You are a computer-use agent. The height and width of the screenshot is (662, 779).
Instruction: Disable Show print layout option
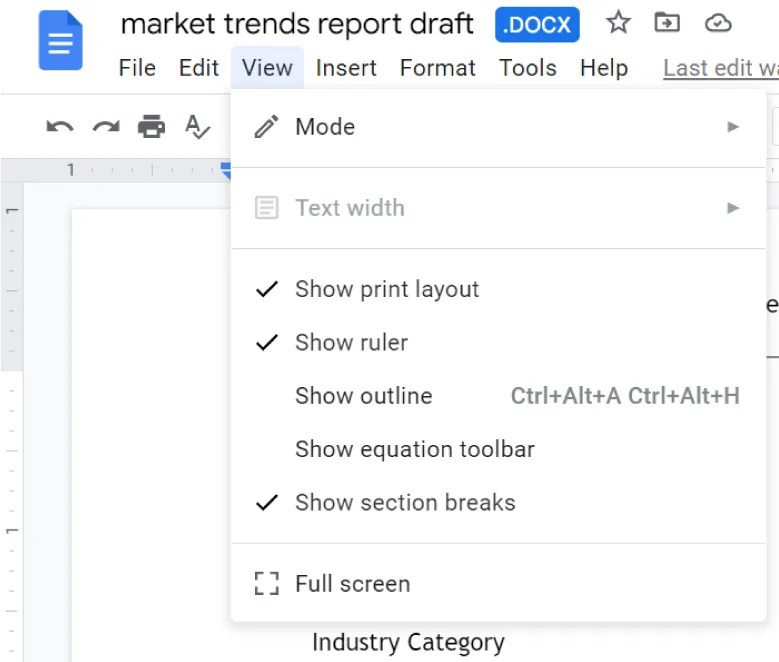(x=386, y=289)
